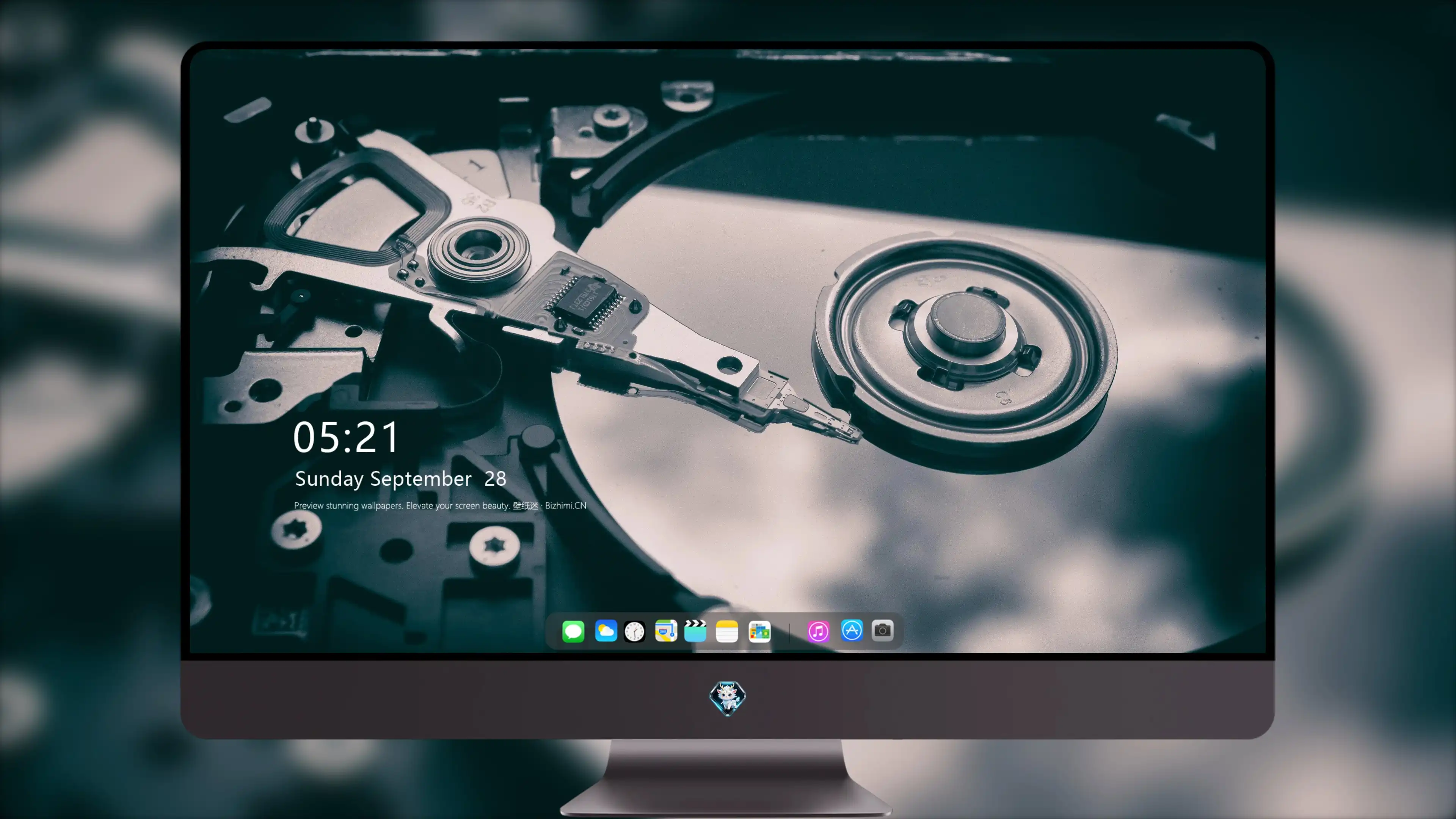Screen dimensions: 1456x819
Task: Click the 05:21 clock display
Action: (346, 438)
